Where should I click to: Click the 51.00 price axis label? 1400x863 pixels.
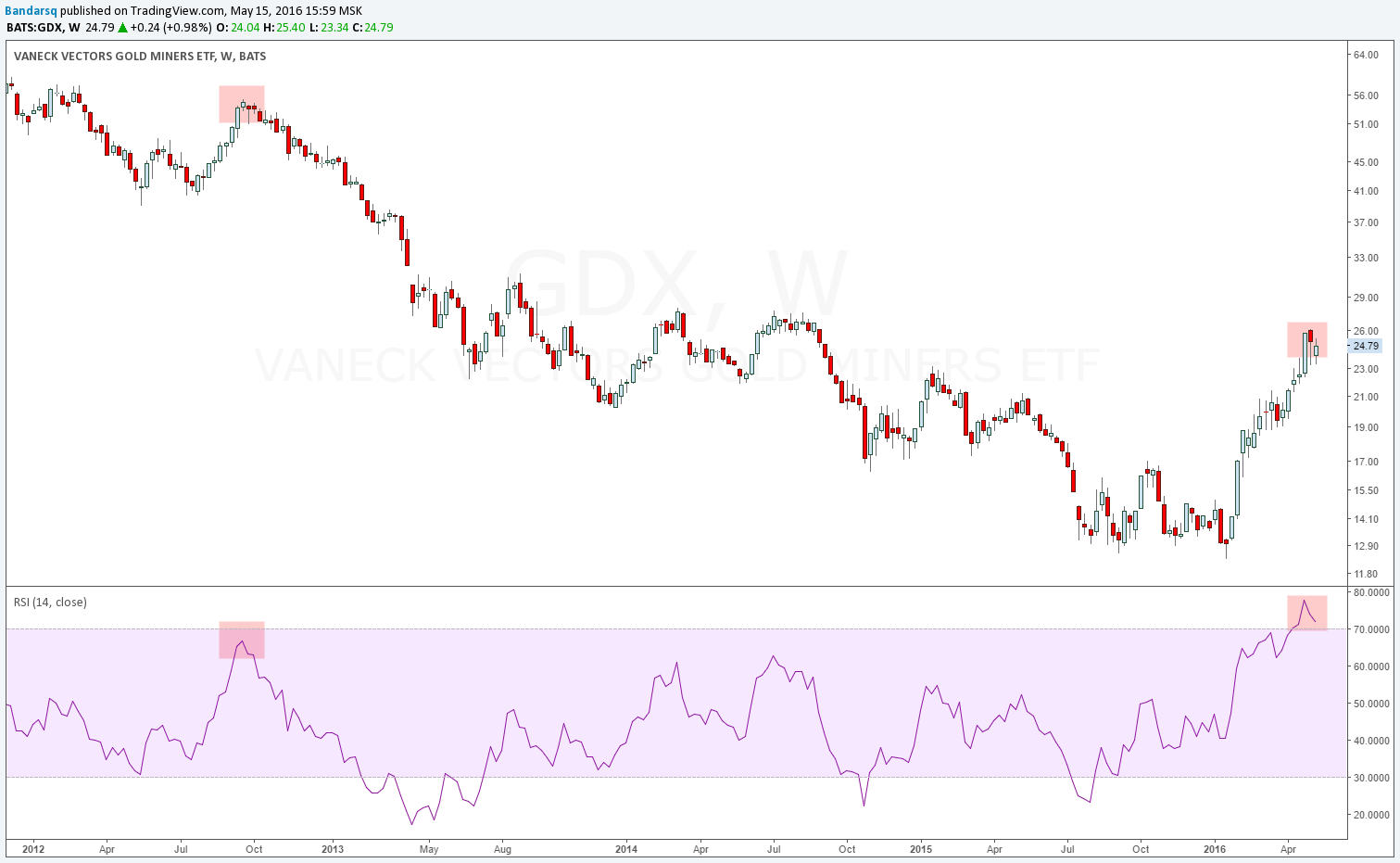point(1366,124)
